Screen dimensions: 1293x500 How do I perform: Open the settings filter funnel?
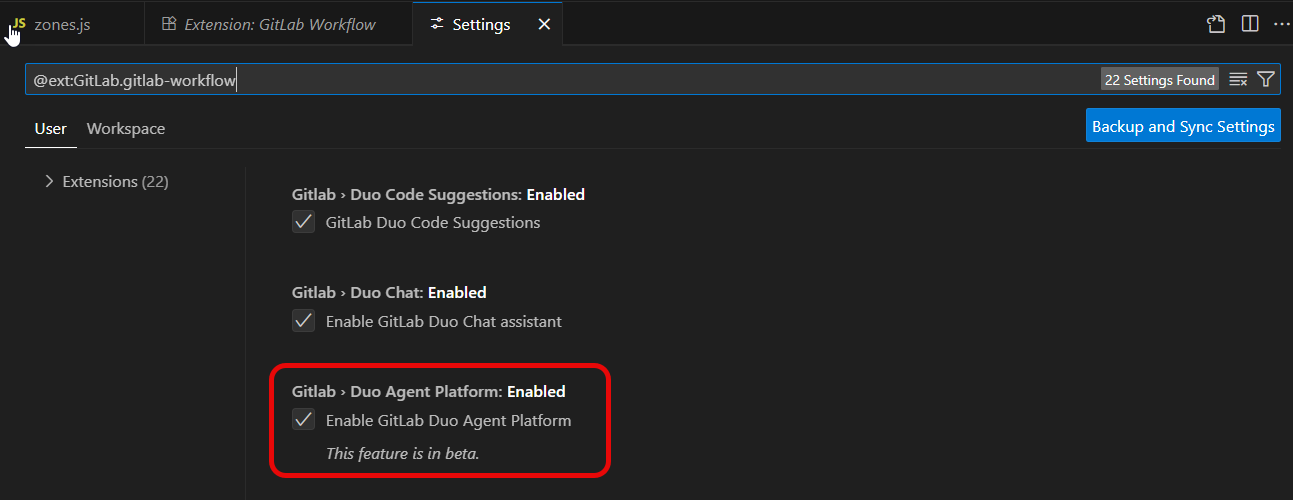coord(1266,80)
